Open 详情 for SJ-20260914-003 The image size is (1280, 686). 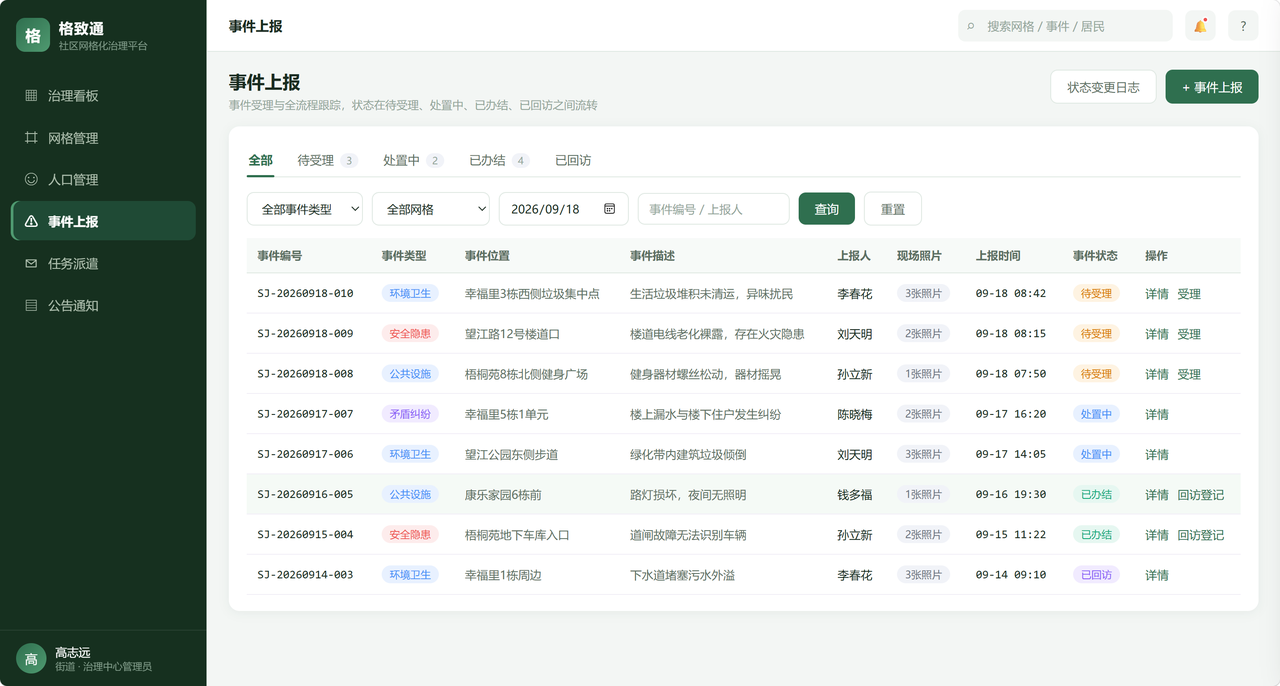click(1157, 575)
